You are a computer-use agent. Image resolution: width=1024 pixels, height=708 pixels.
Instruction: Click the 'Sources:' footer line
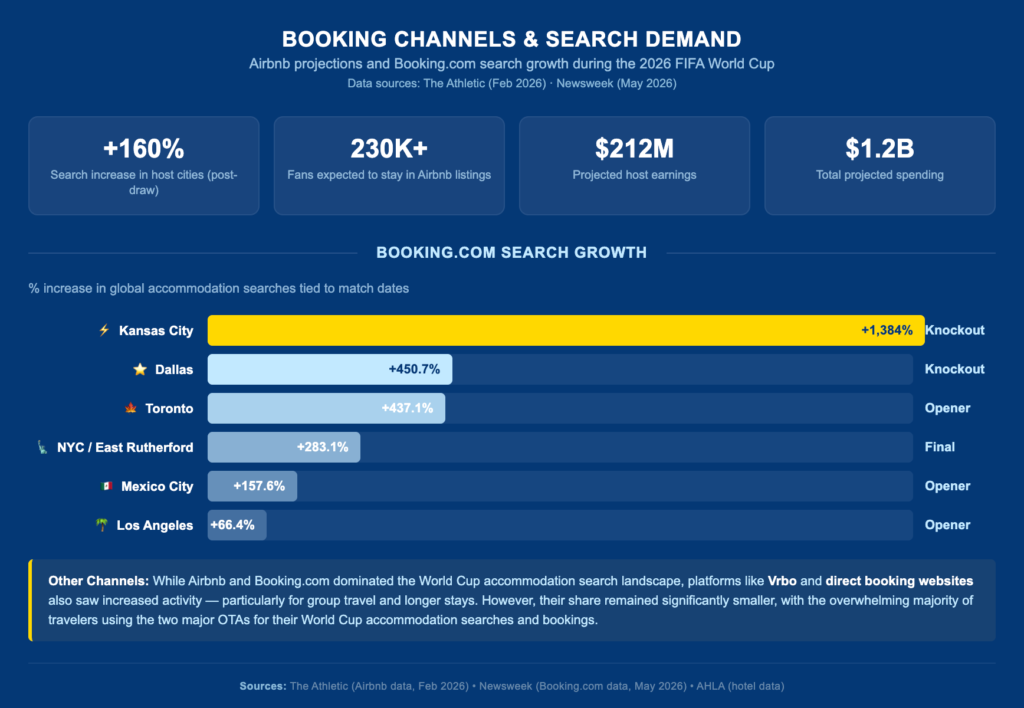click(512, 686)
